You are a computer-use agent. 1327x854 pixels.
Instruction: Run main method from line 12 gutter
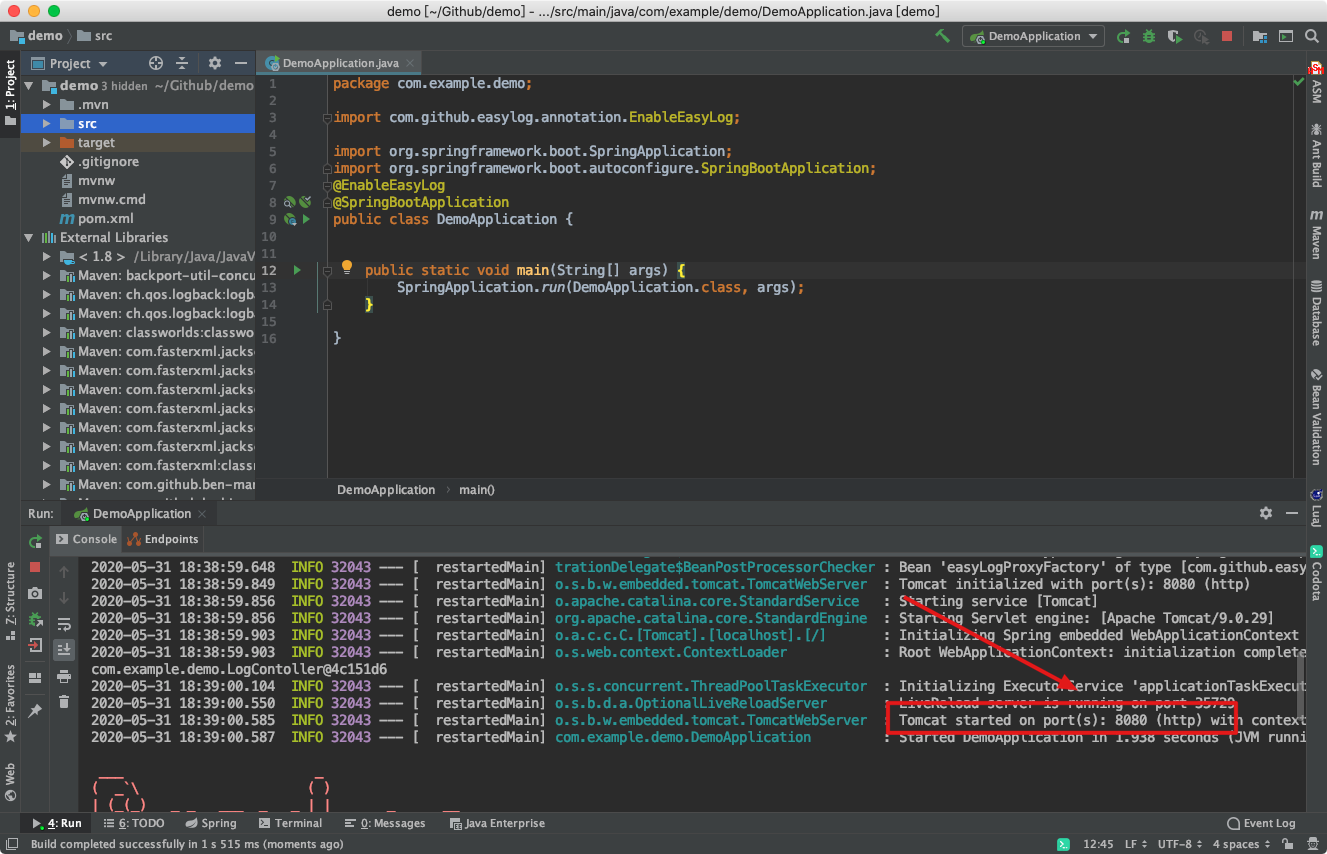(x=297, y=270)
